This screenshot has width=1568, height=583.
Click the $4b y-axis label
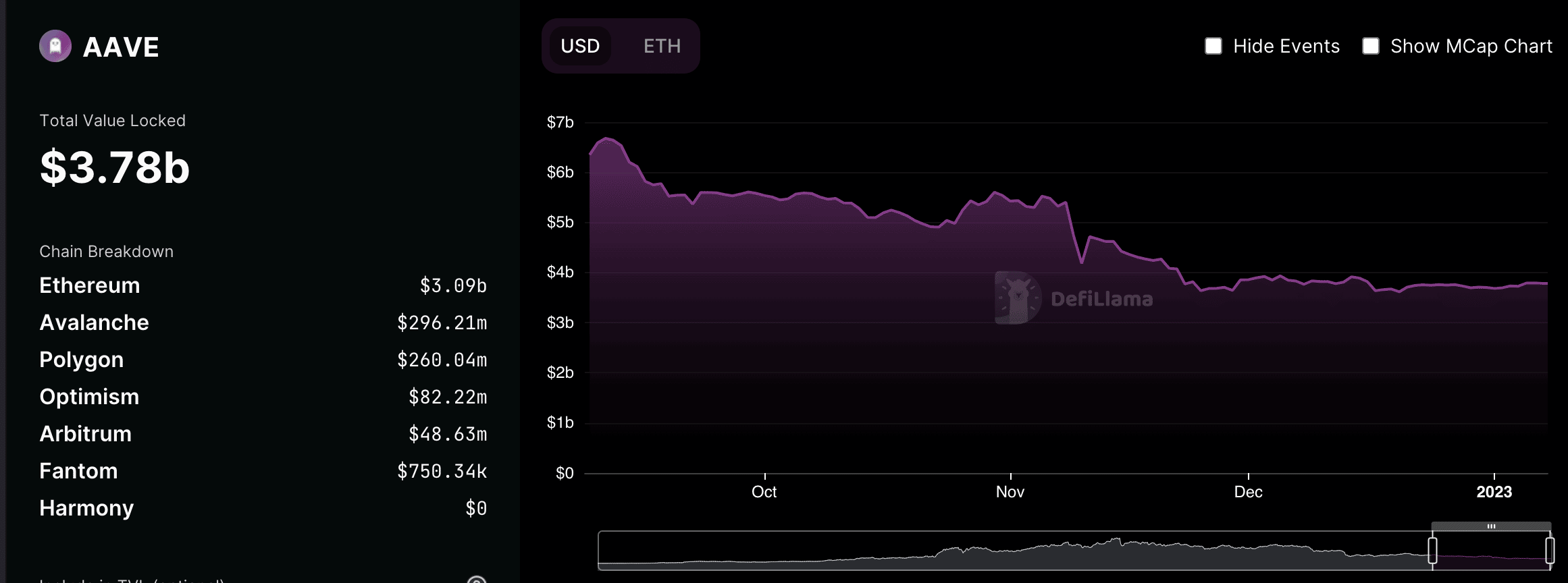(560, 273)
